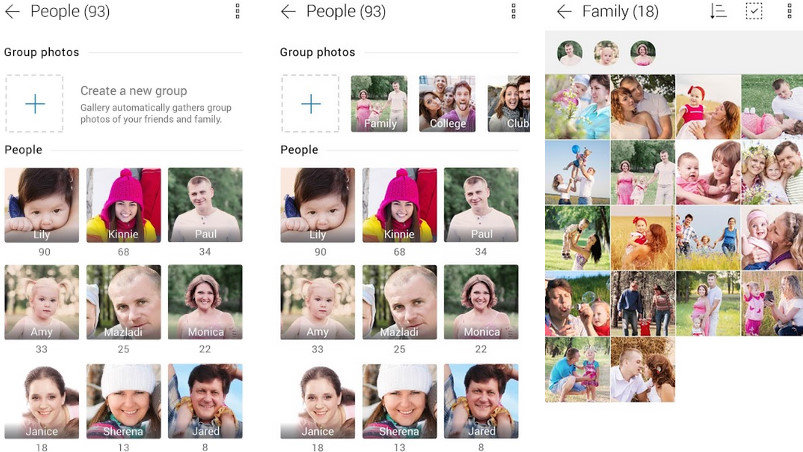
Task: Select first man avatar in Family header
Action: 569,53
